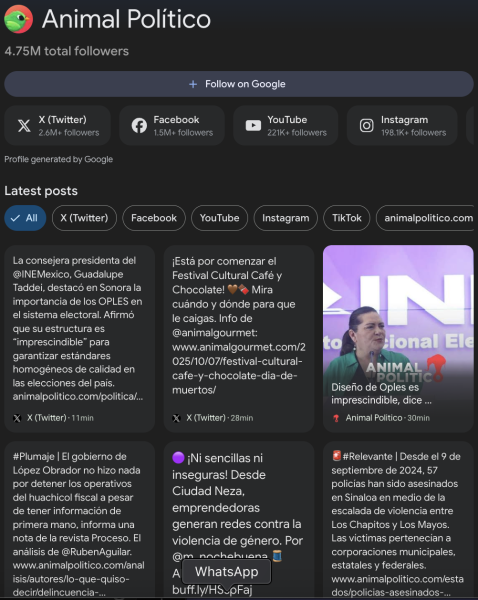Click the Instagram camera logo icon
478x600 pixels.
coord(366,126)
